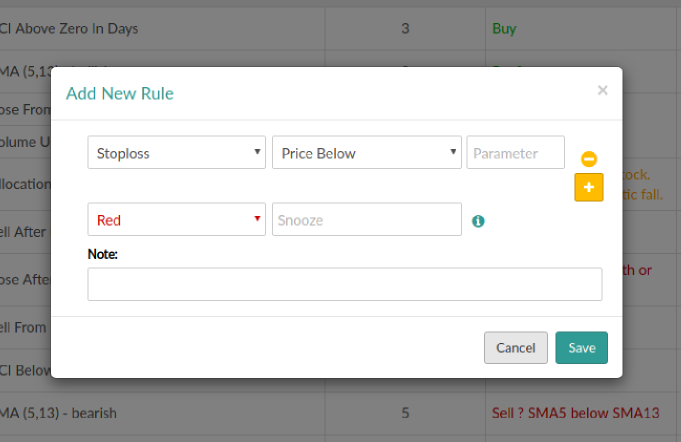The width and height of the screenshot is (681, 442).
Task: Click the red arrow on color selector
Action: pos(257,218)
